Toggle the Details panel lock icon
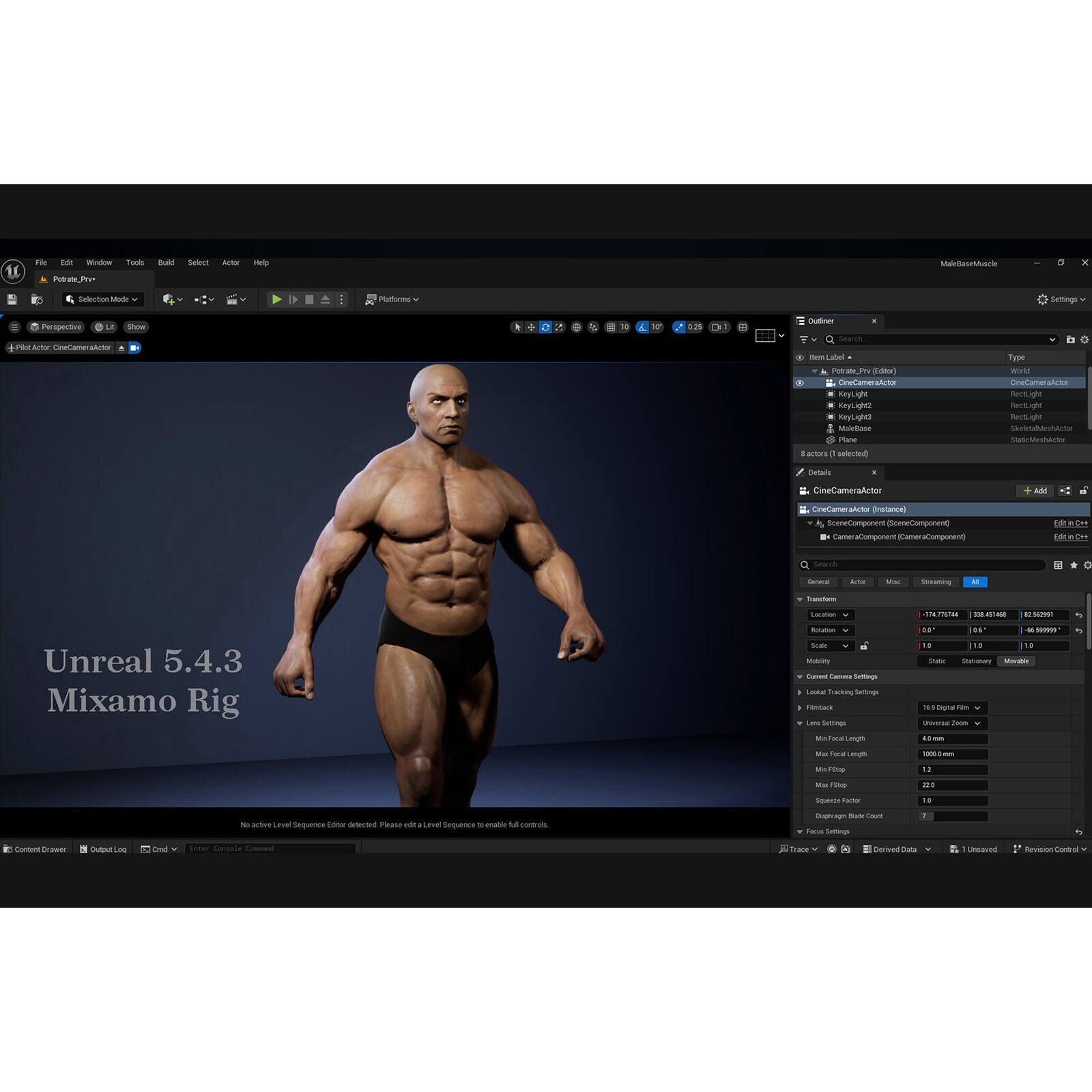The image size is (1092, 1092). pyautogui.click(x=1083, y=491)
